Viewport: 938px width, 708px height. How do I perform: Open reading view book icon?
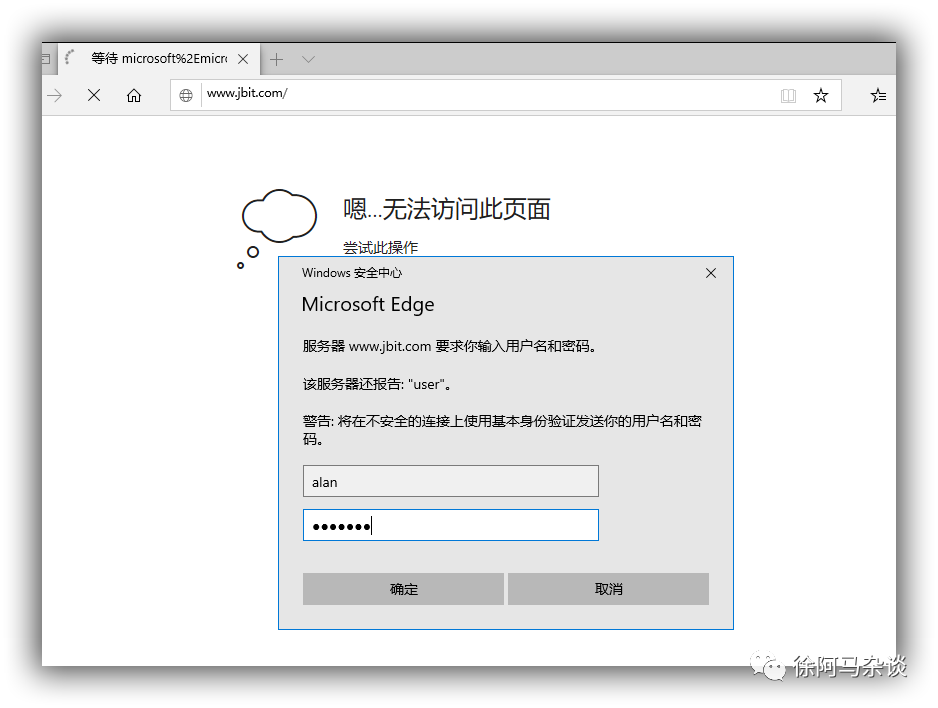point(788,96)
